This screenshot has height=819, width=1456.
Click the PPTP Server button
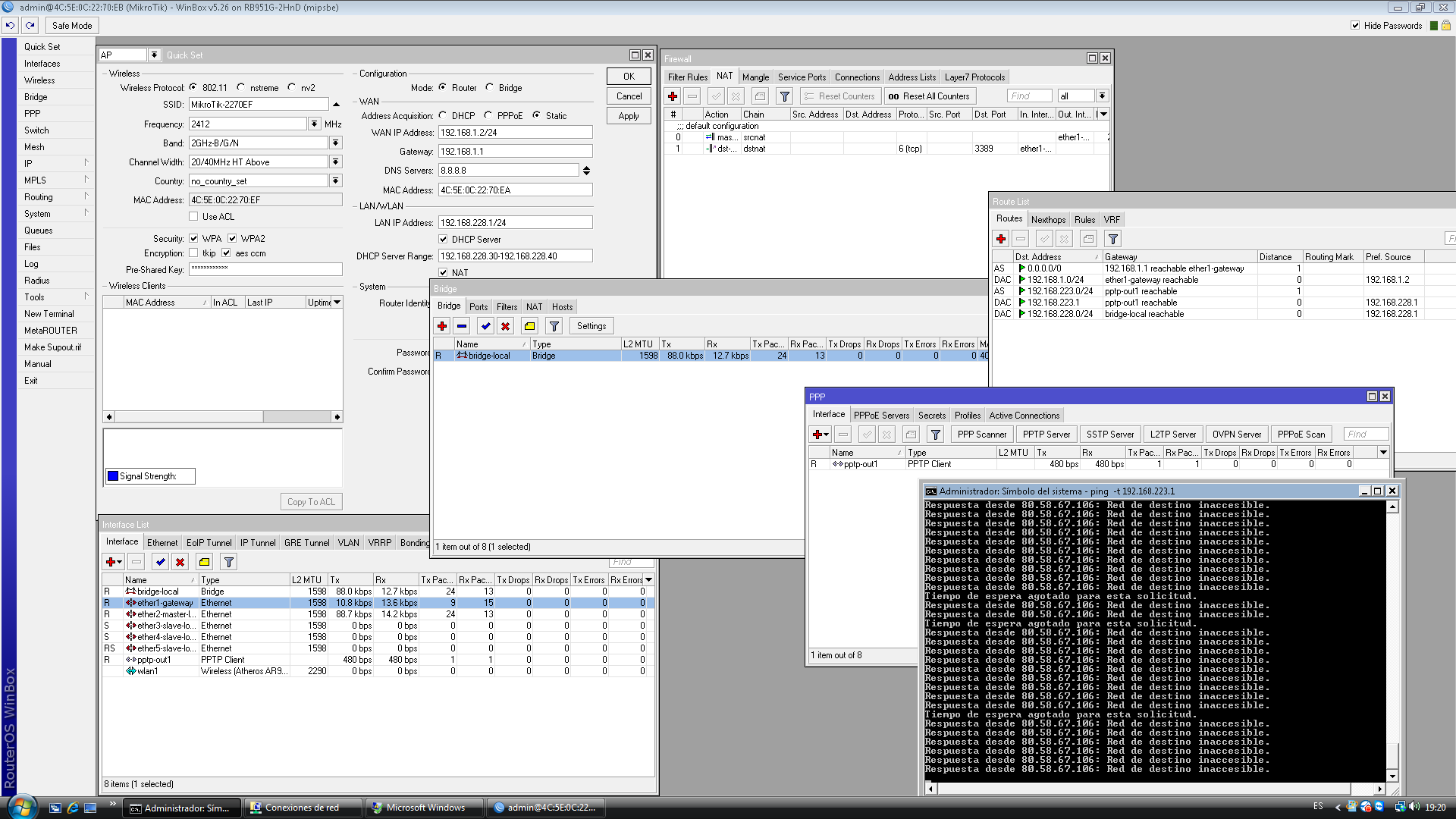click(1046, 435)
